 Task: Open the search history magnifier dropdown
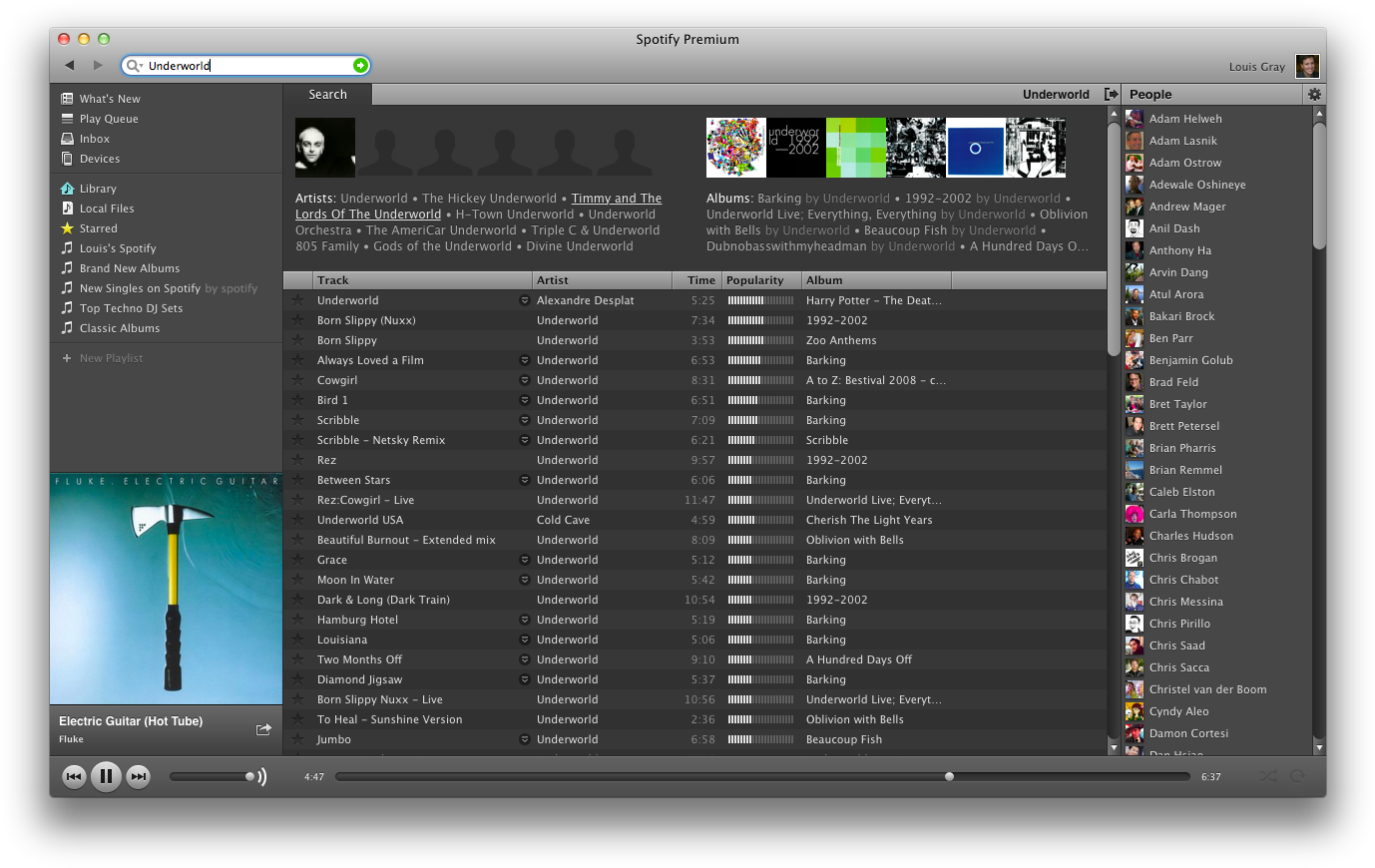tap(133, 66)
